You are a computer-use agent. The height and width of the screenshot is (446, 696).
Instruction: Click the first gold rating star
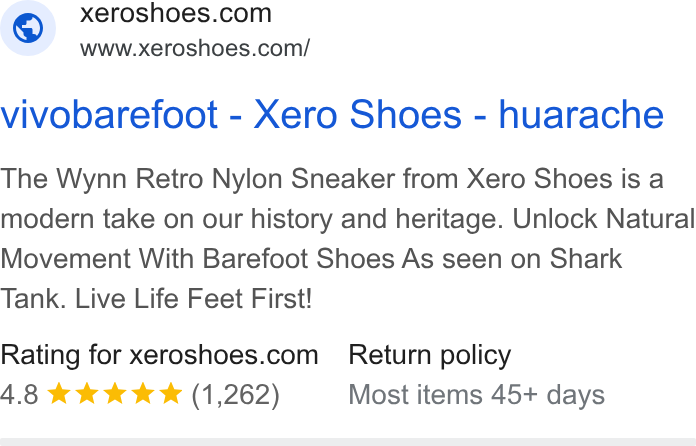[x=59, y=394]
